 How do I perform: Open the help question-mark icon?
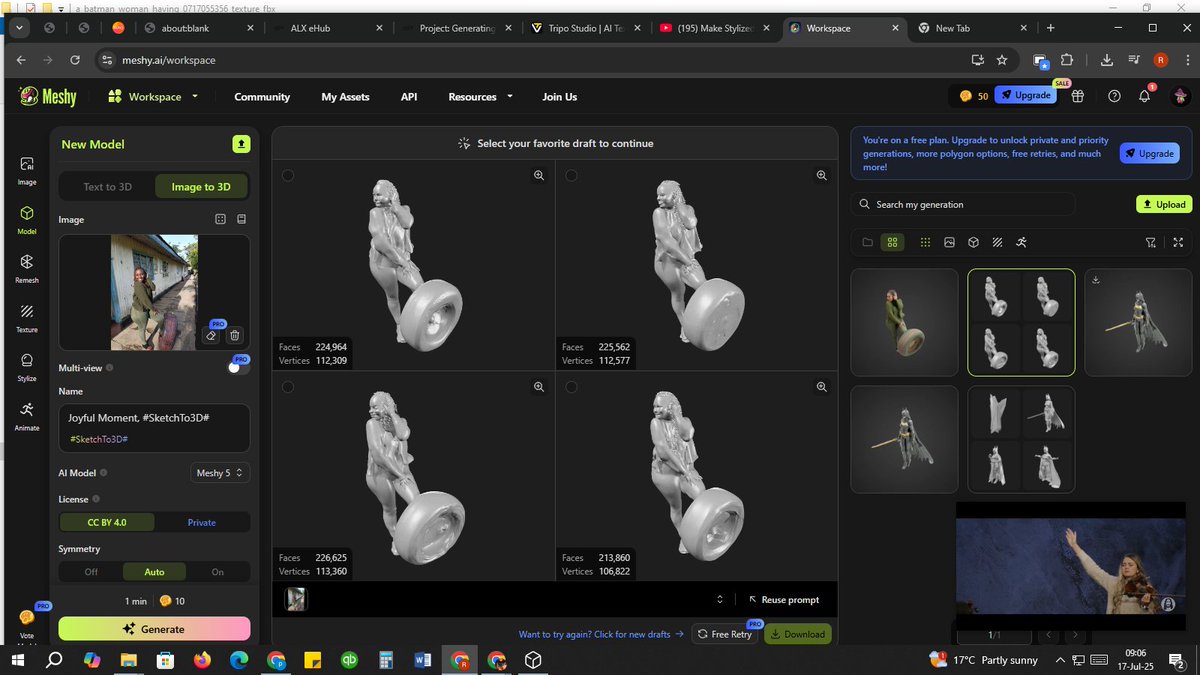click(x=1114, y=96)
